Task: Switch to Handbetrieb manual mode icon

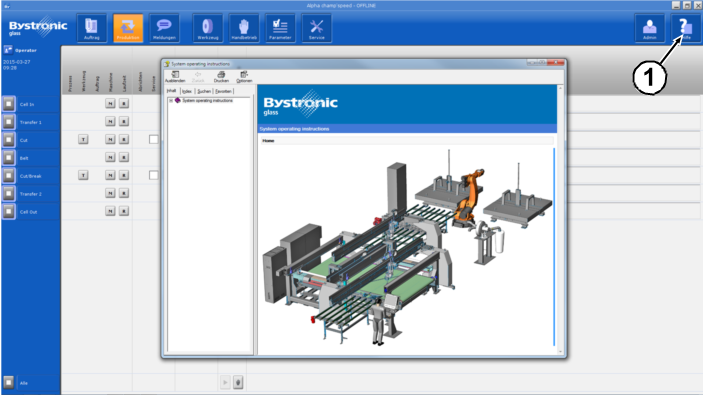Action: point(244,28)
